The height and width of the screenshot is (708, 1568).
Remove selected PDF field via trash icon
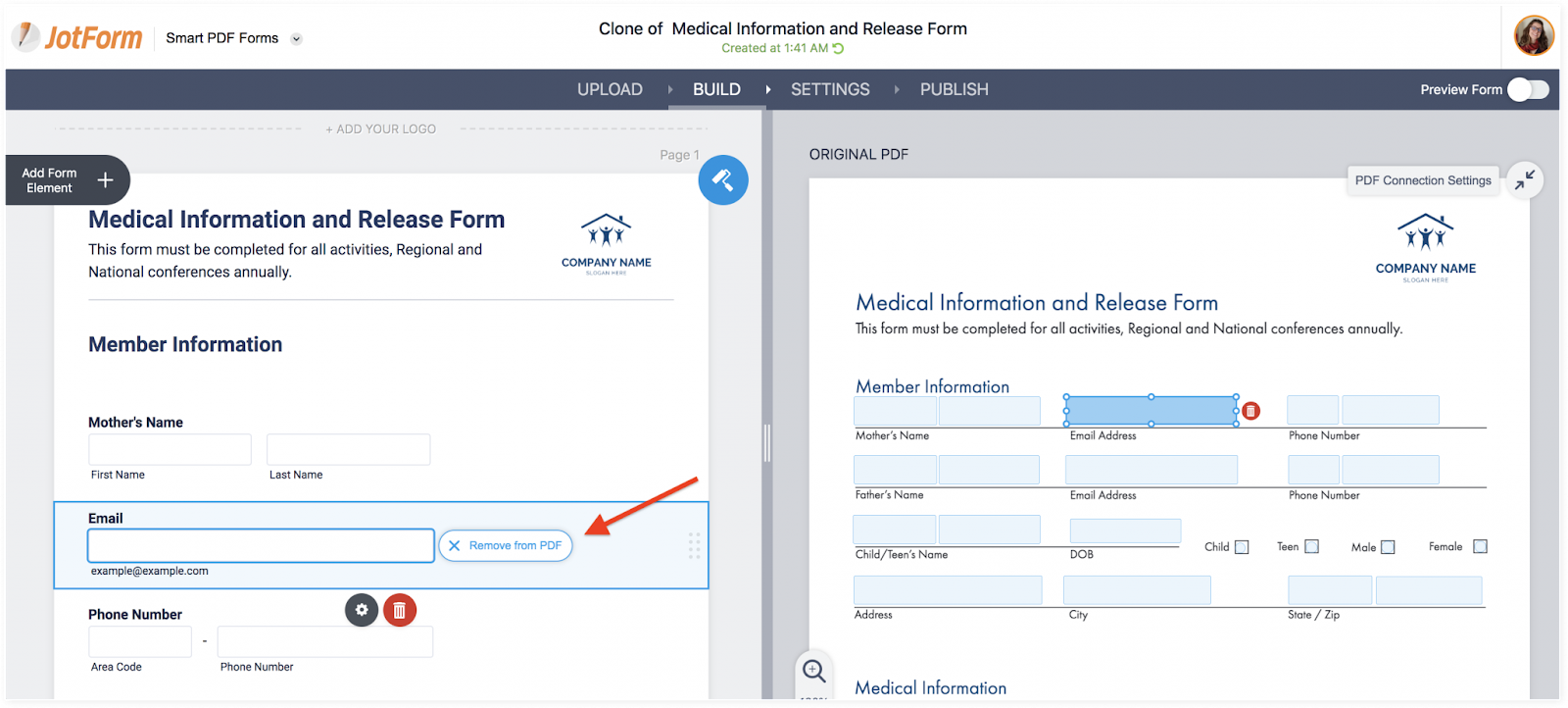click(x=1250, y=411)
